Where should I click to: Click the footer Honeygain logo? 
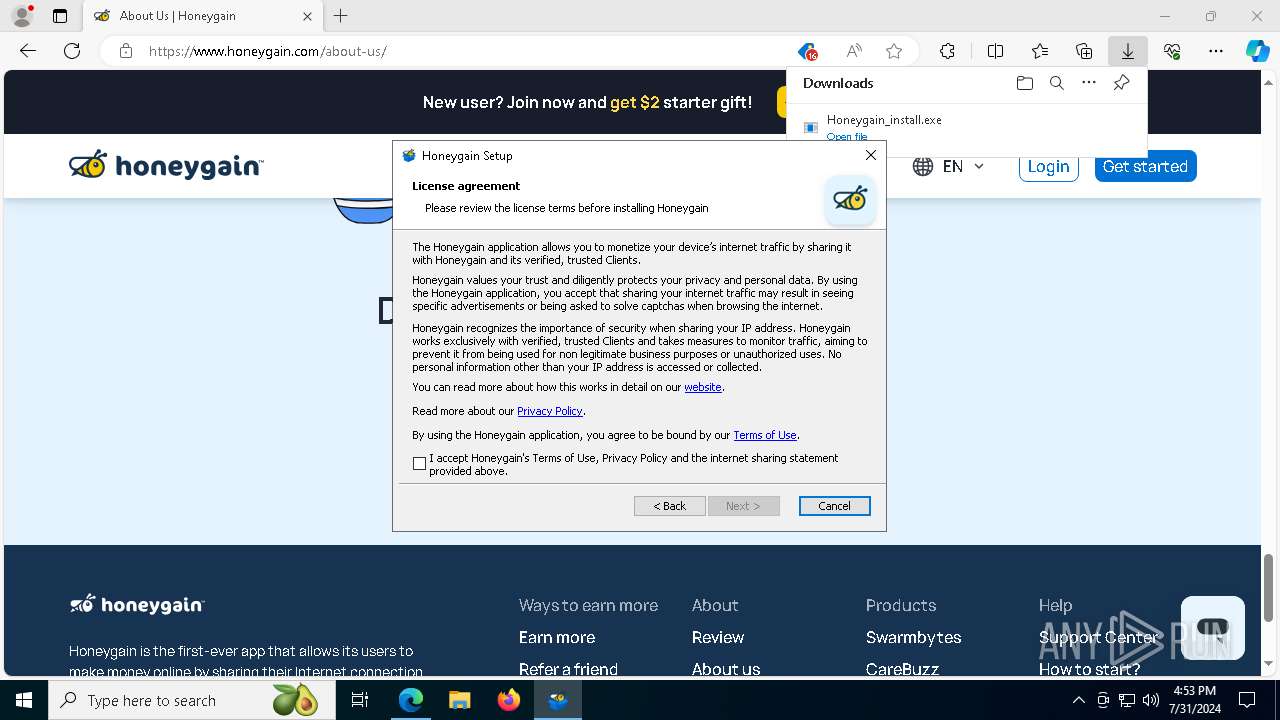coord(137,604)
